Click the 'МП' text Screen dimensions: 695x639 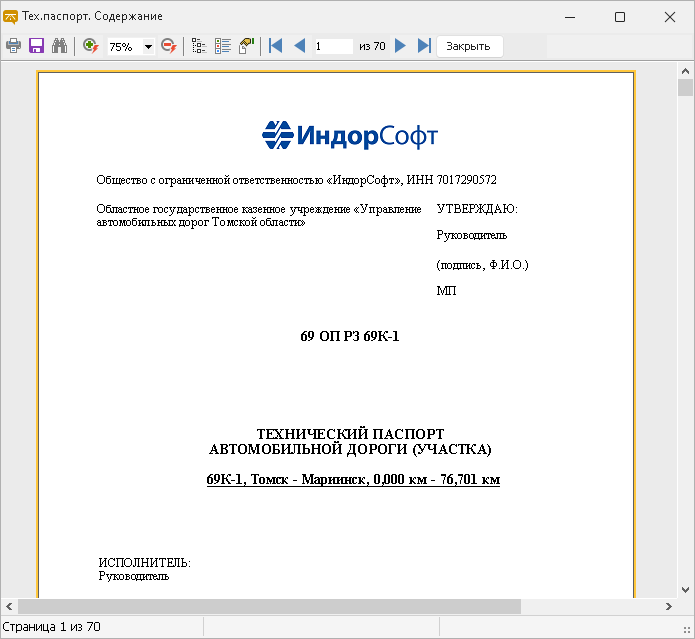(x=446, y=291)
